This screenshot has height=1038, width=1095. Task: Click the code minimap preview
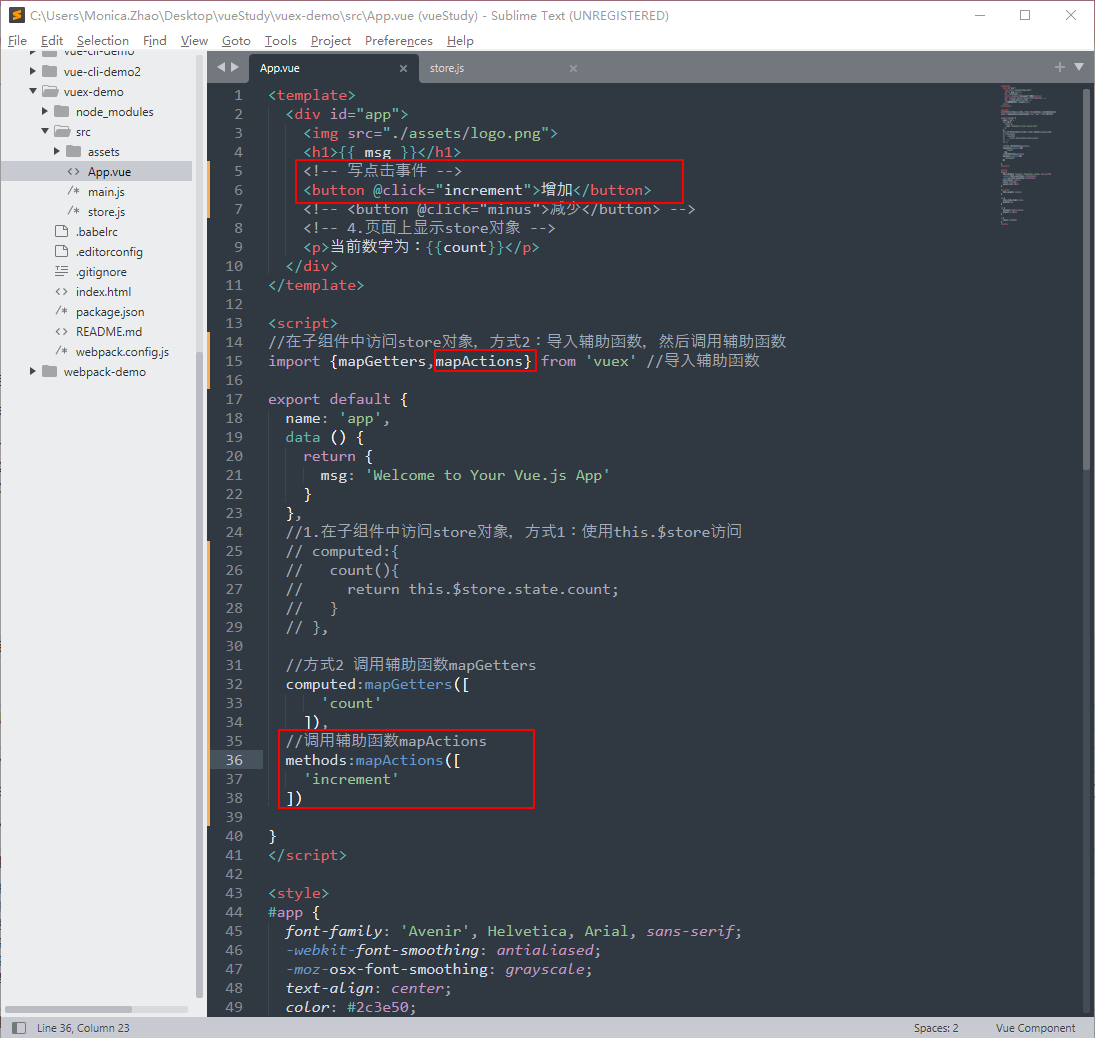(1029, 154)
